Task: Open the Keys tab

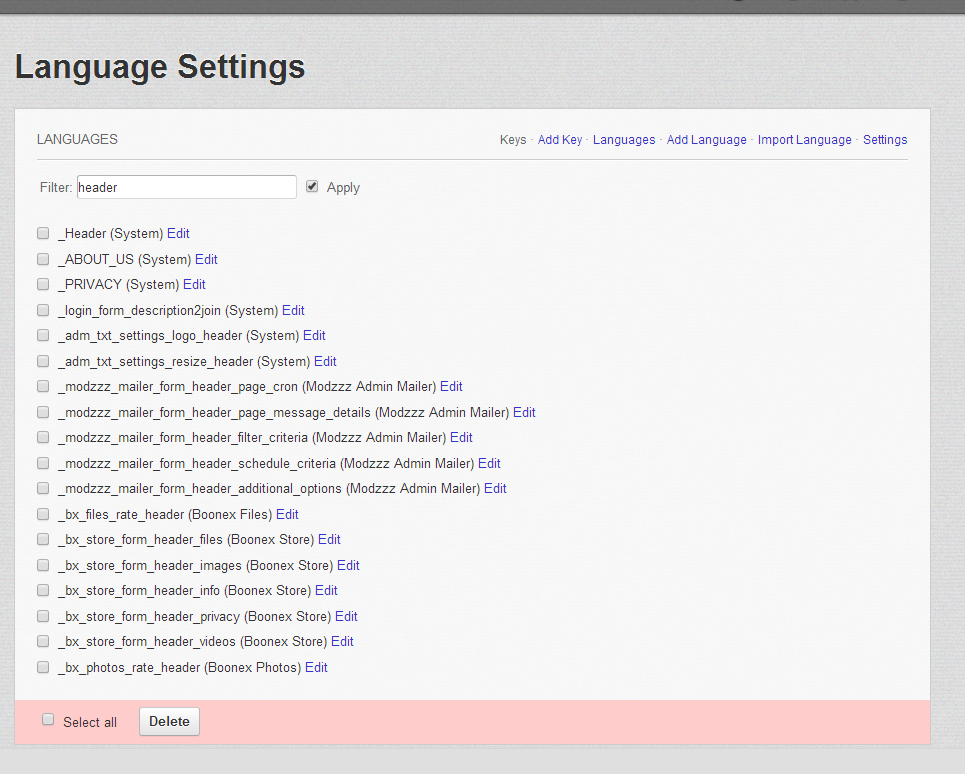Action: (x=512, y=140)
